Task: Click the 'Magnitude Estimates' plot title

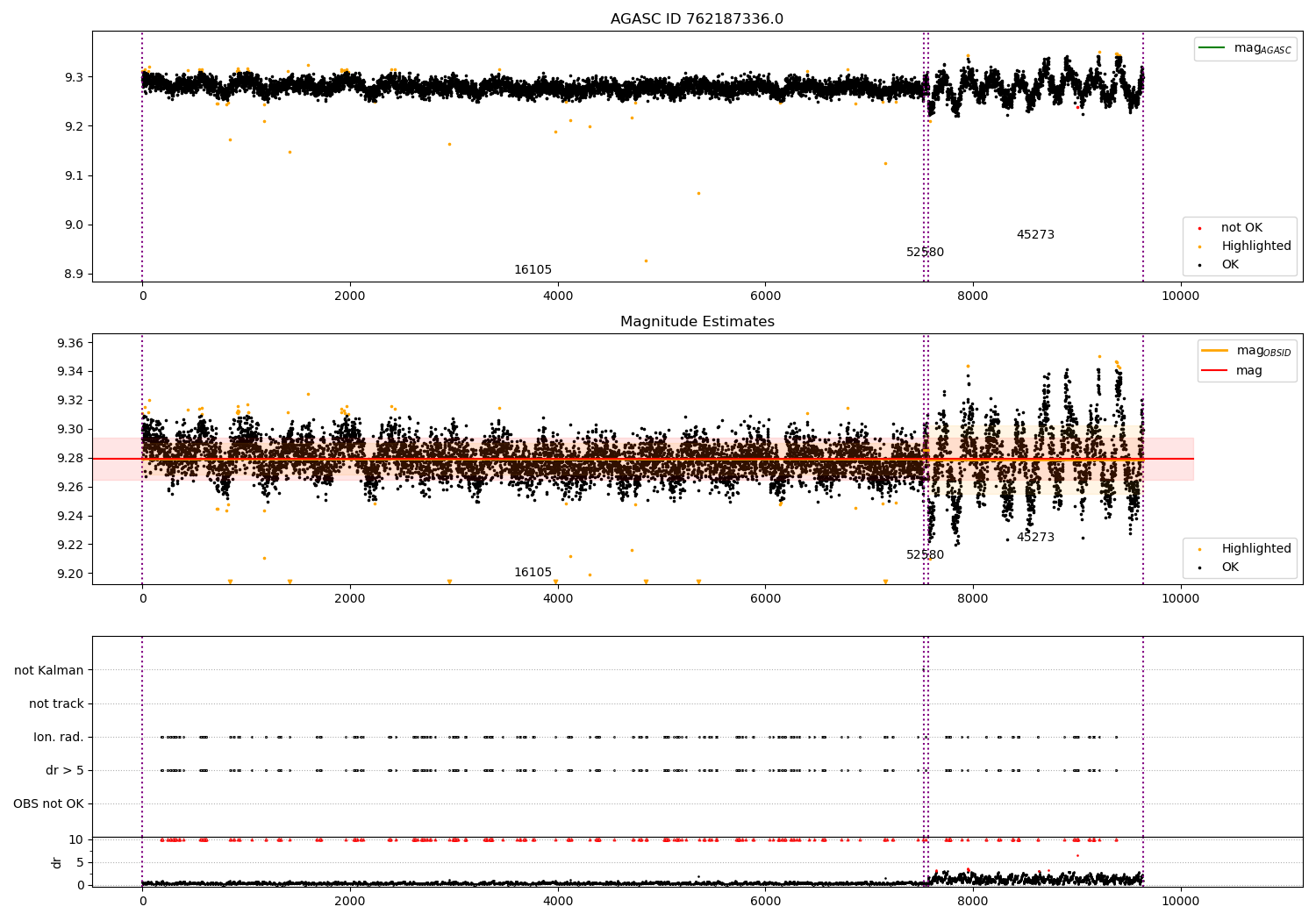Action: click(697, 322)
